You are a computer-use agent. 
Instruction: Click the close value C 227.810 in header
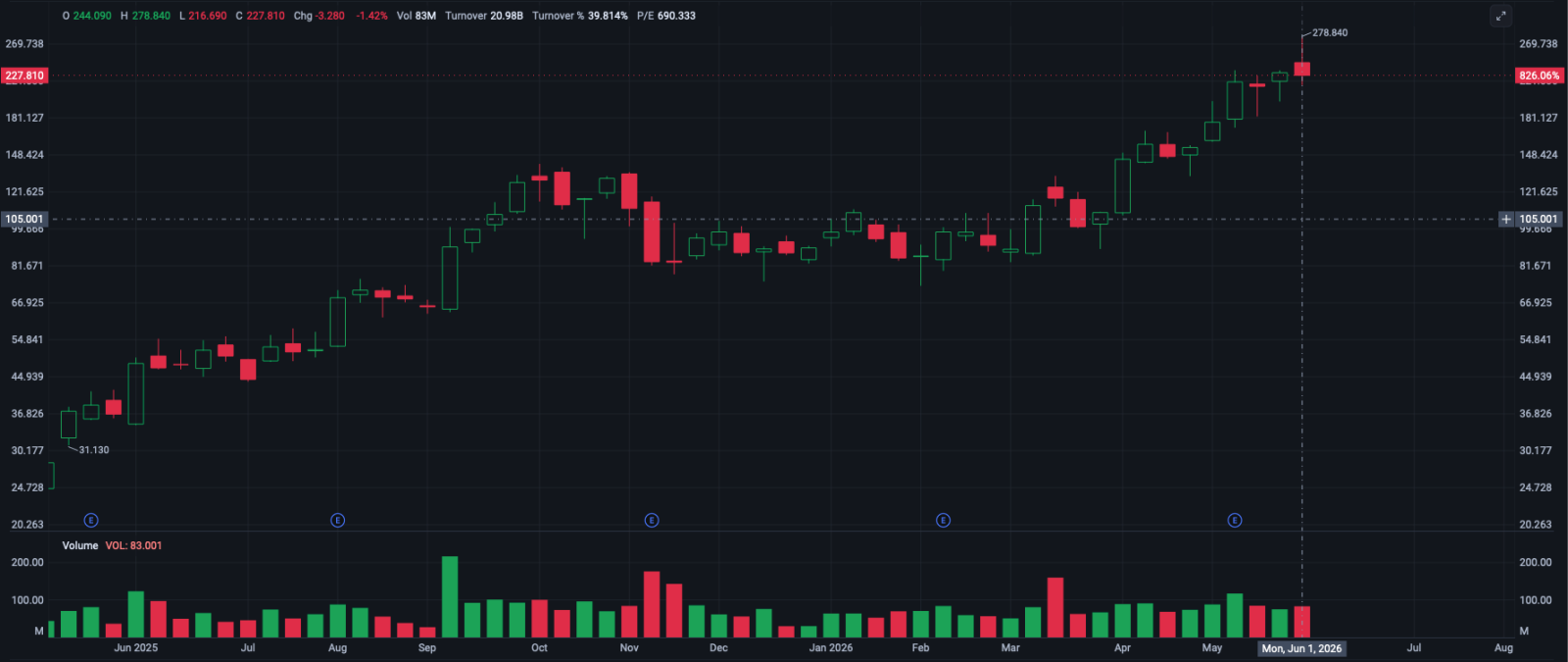[x=261, y=16]
